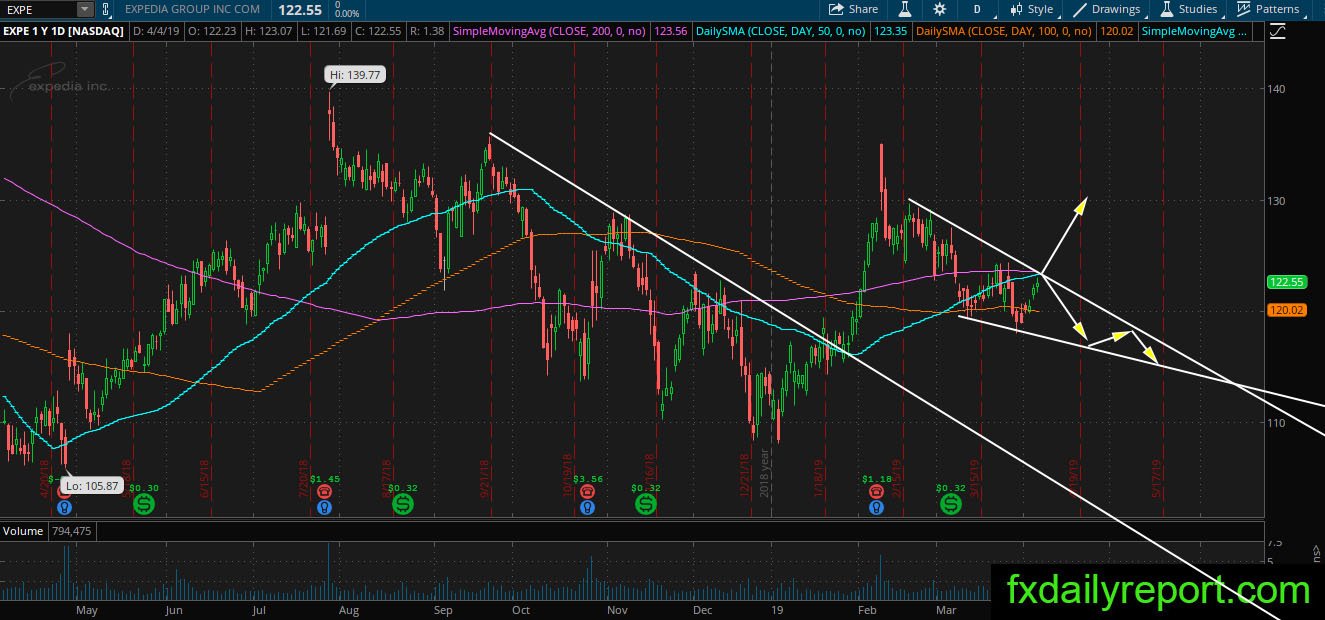Click the EXPEDIA GROUP INC COM description
The height and width of the screenshot is (620, 1325).
193,9
